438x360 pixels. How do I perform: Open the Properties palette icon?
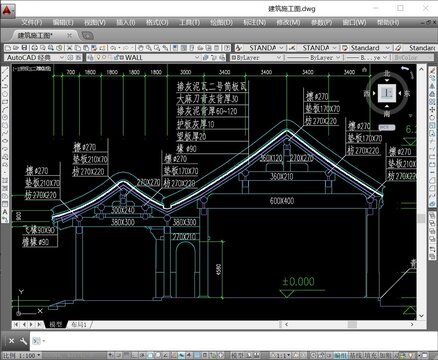tap(175, 48)
